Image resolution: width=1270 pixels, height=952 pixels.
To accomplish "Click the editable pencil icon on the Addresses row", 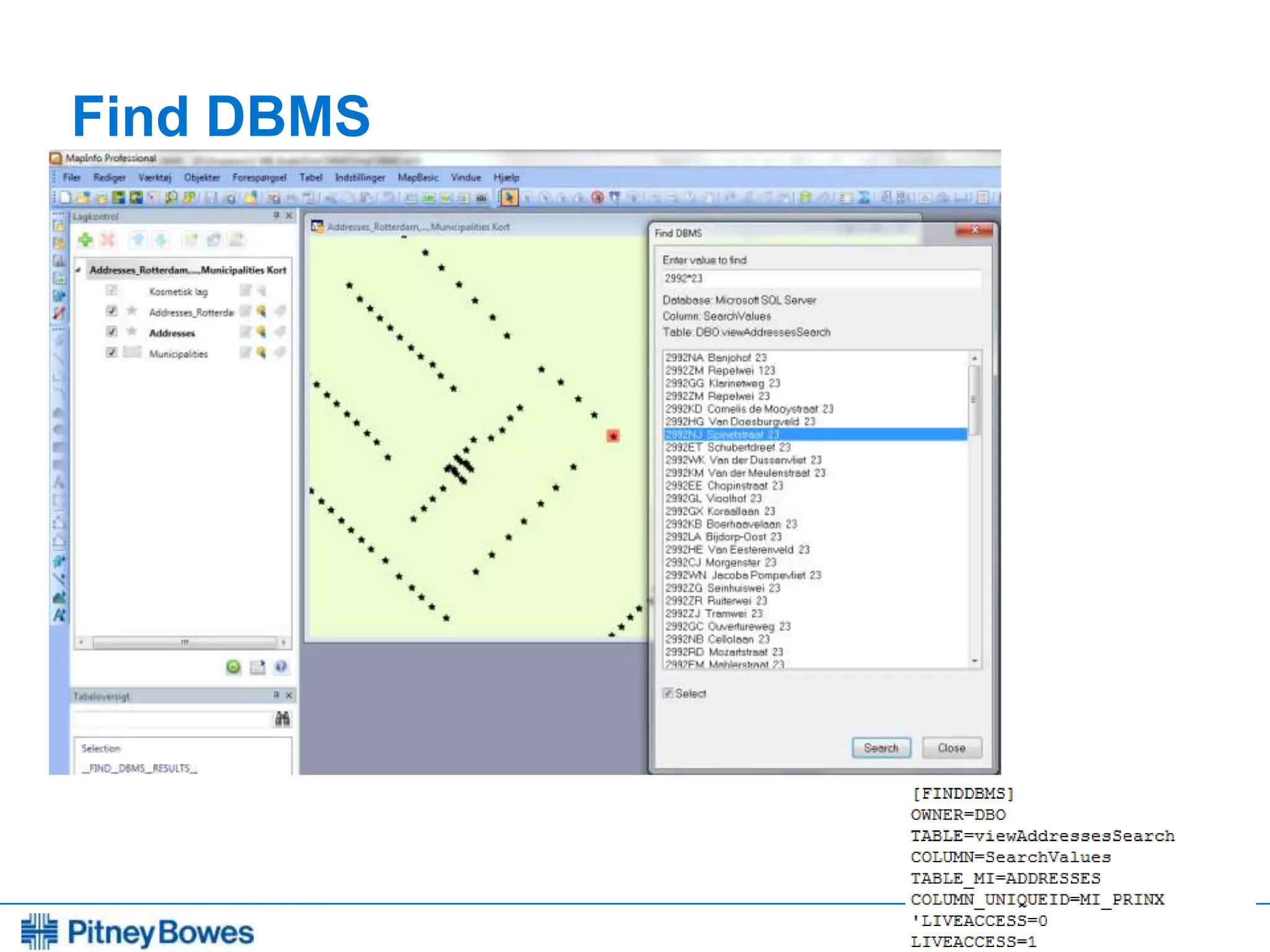I will (x=246, y=332).
